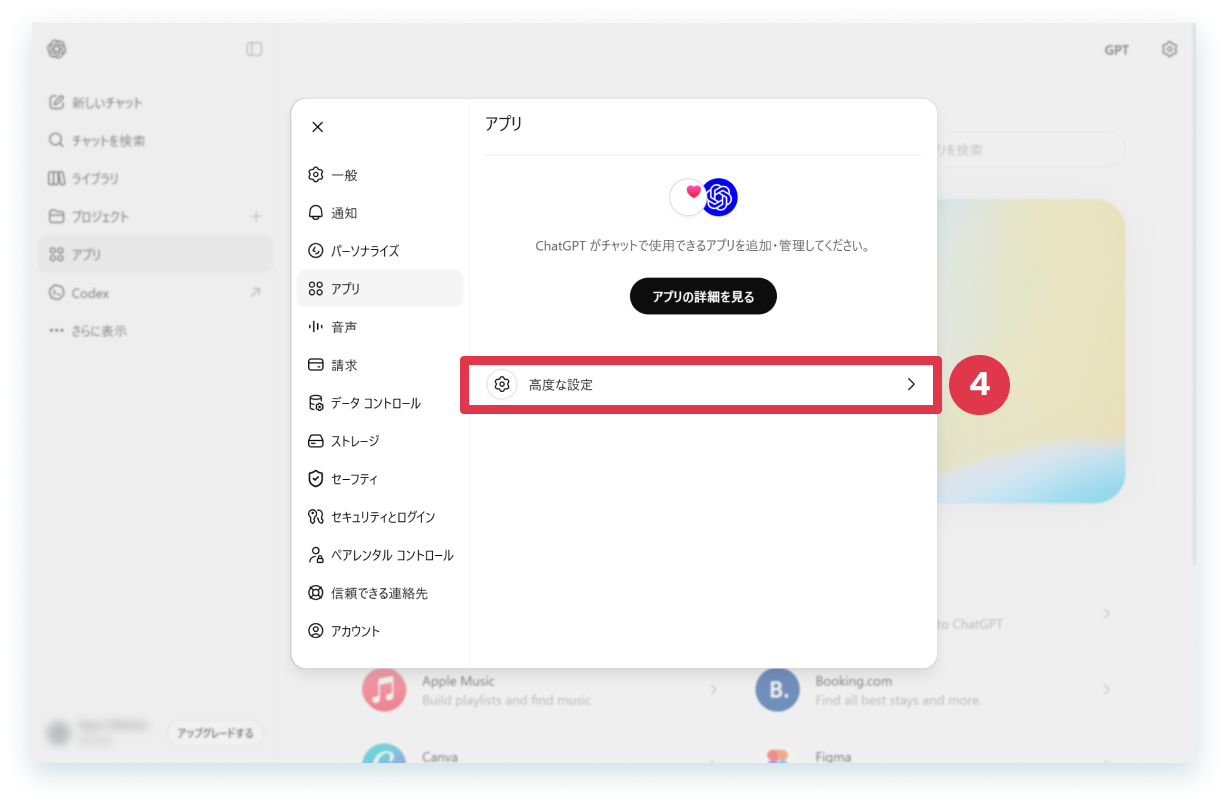This screenshot has width=1228, height=805.
Task: Click the Canva app icon
Action: pyautogui.click(x=384, y=755)
